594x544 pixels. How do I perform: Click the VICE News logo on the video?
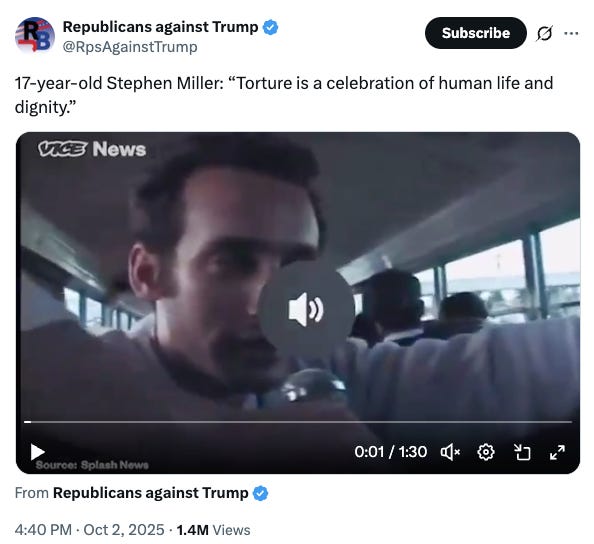click(92, 149)
